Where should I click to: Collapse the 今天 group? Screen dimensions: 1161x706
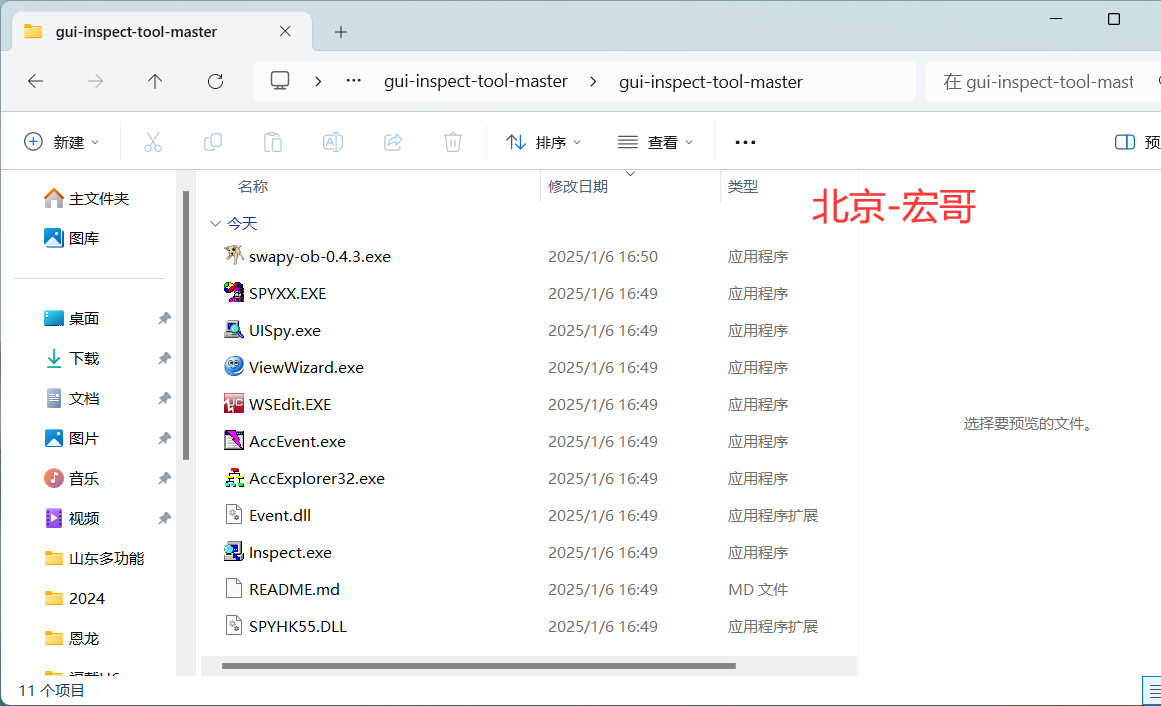point(215,224)
